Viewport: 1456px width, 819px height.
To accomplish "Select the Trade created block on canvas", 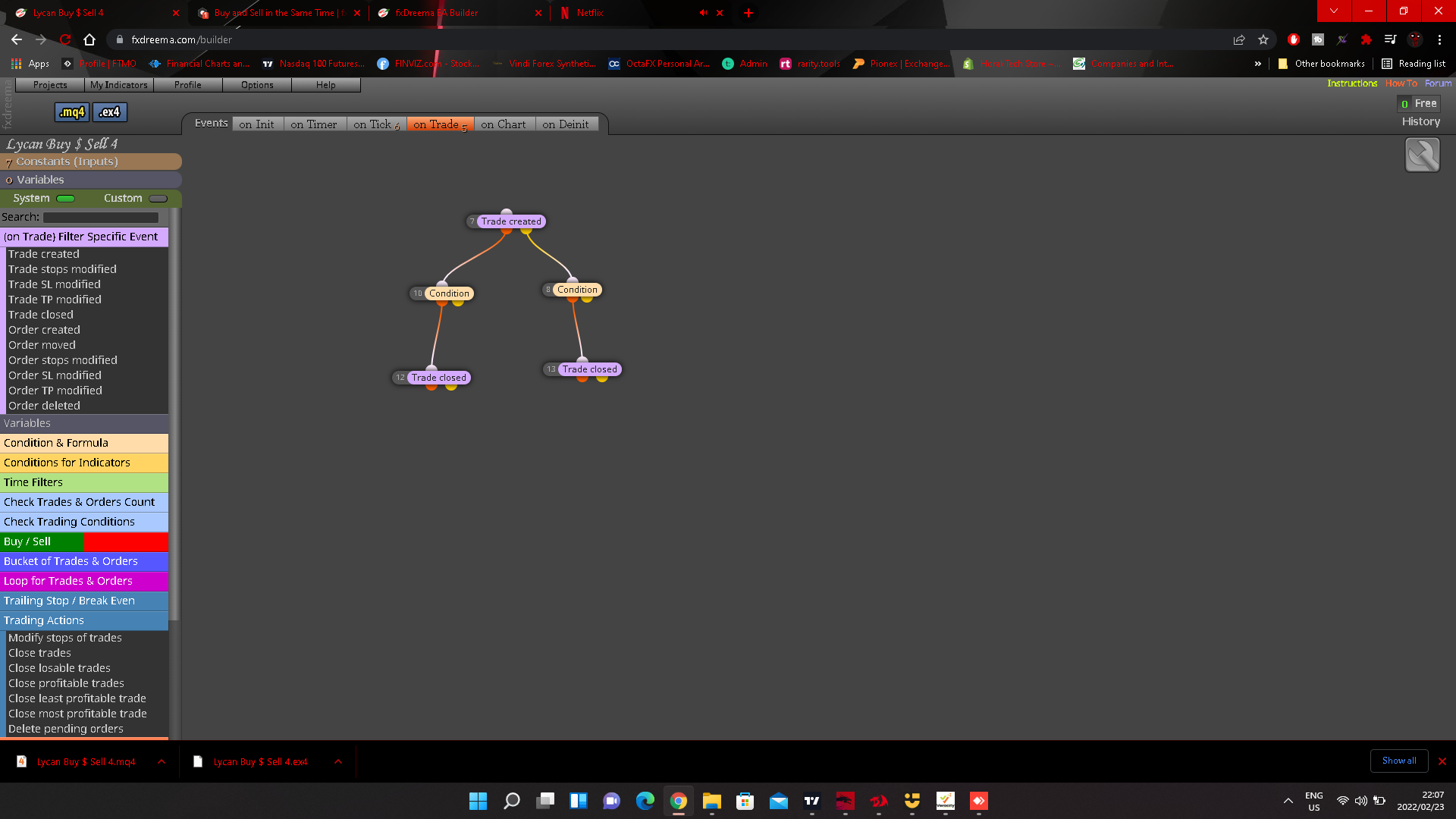I will point(511,221).
